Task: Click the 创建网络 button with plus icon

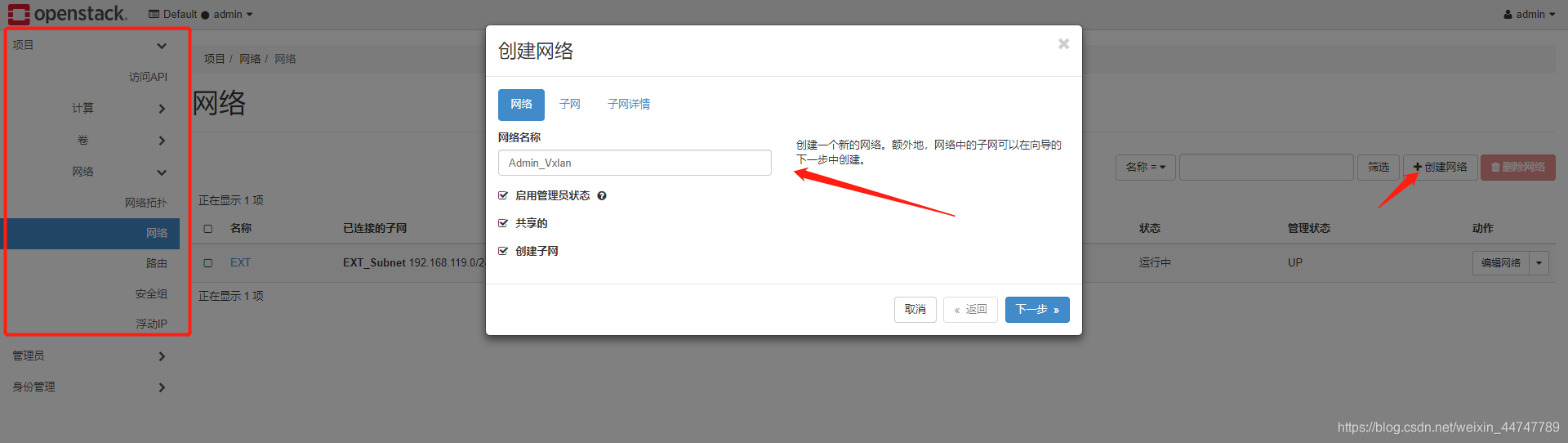Action: (x=1441, y=167)
